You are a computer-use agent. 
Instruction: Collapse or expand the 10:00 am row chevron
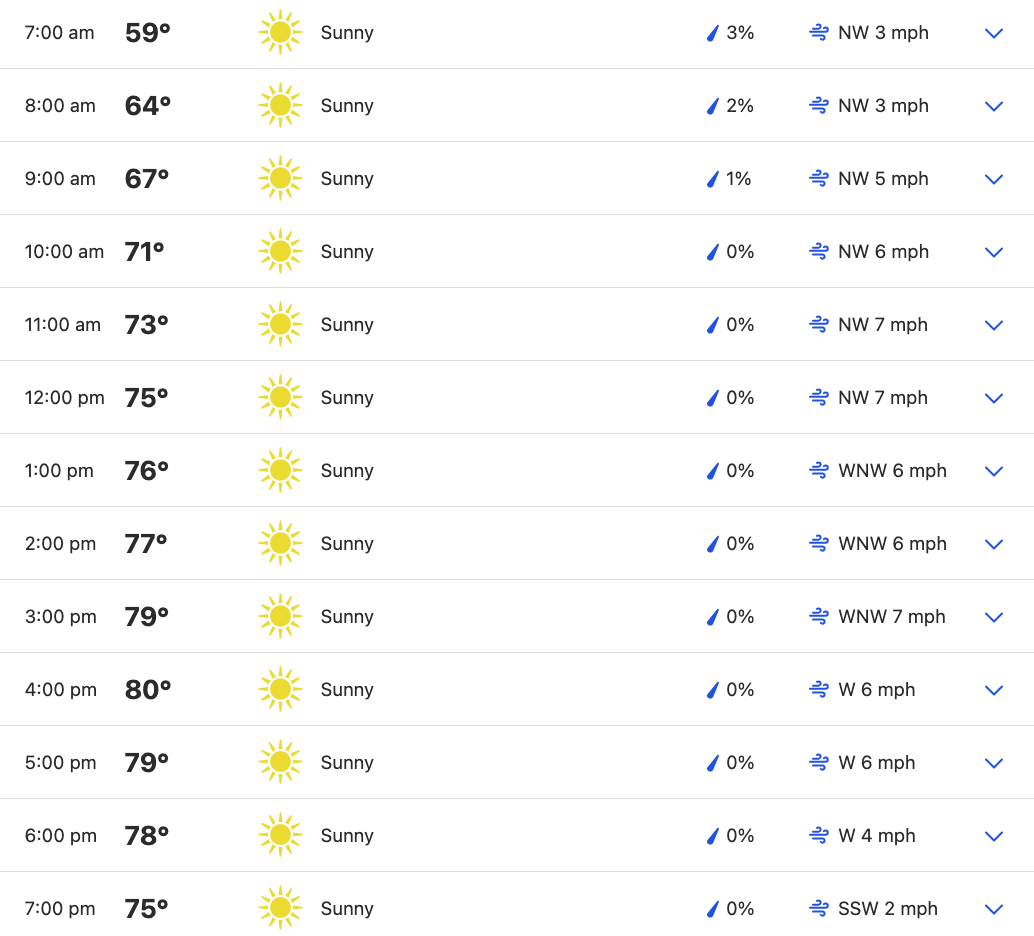click(993, 252)
